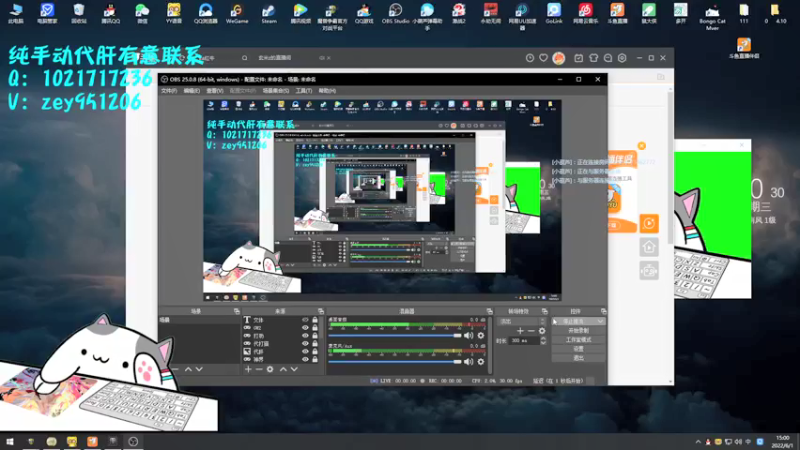The height and width of the screenshot is (450, 800).
Task: Open 桌面音频 audio settings gear
Action: click(x=481, y=335)
